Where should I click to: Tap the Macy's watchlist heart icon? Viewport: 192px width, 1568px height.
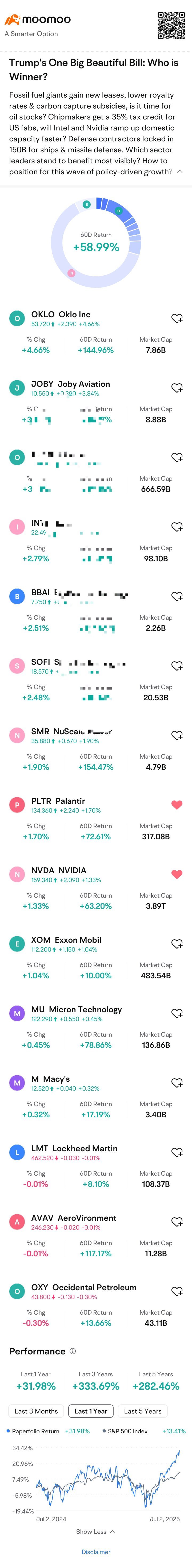pos(177,1082)
